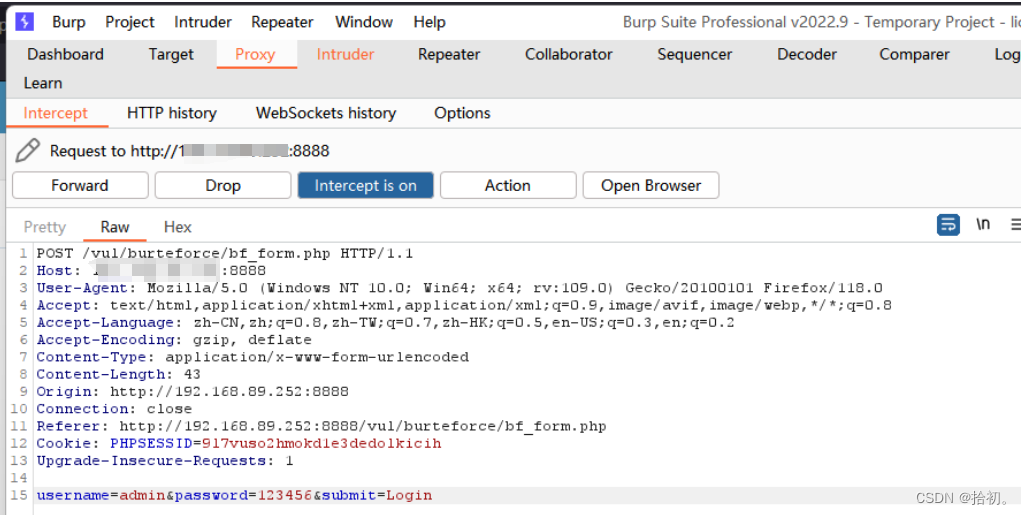This screenshot has height=515, width=1021.
Task: Click the Host header line
Action: coord(151,270)
